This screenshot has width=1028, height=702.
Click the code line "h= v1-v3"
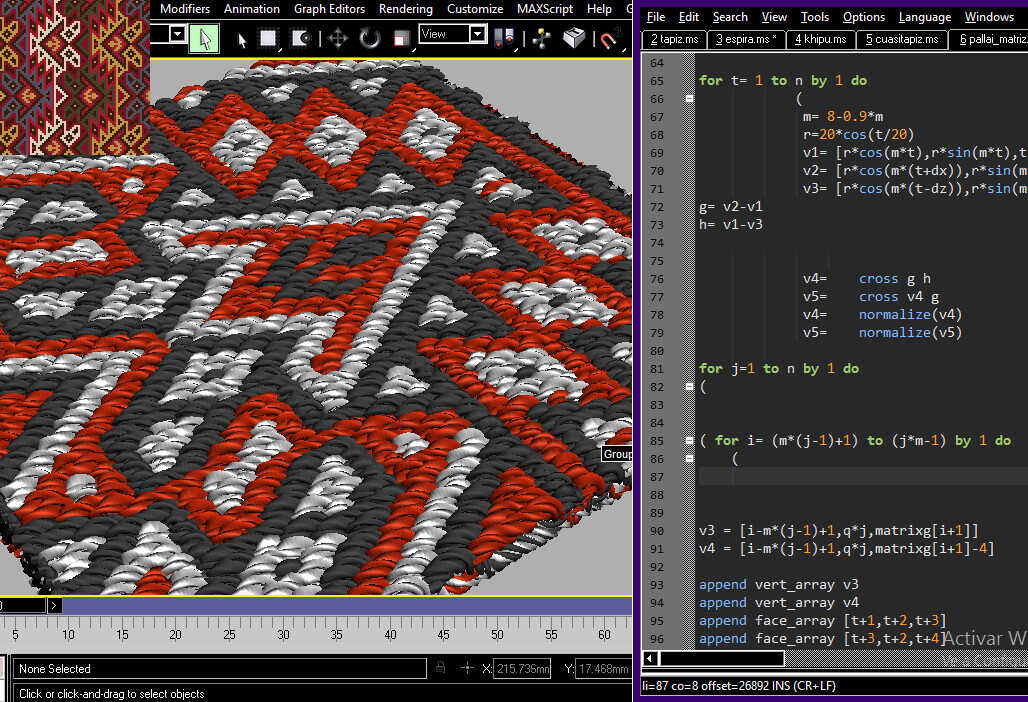coord(730,224)
